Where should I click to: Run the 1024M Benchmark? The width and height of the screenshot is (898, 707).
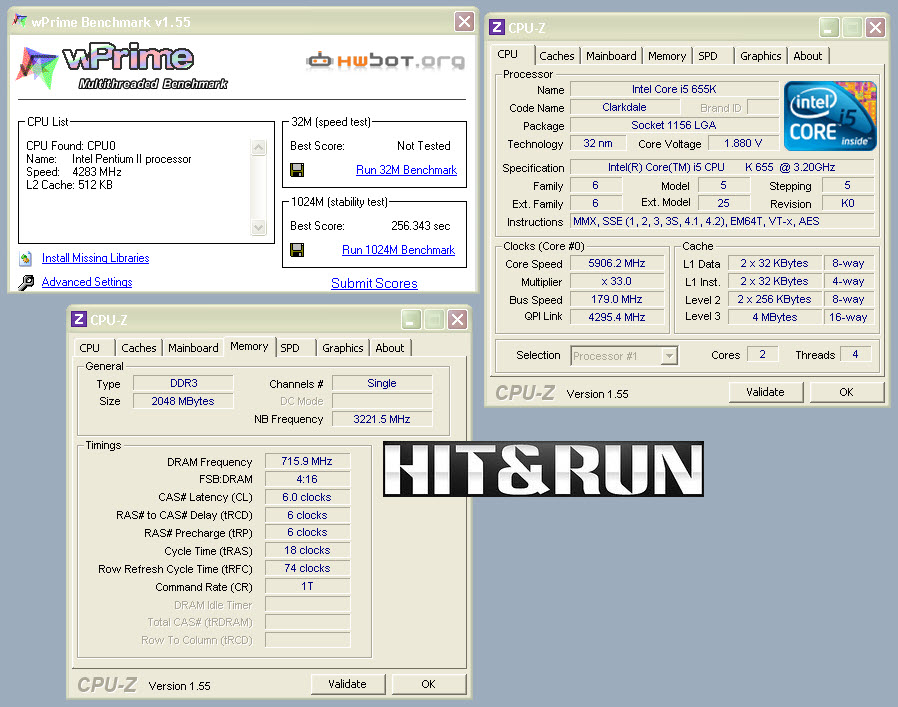click(x=398, y=250)
